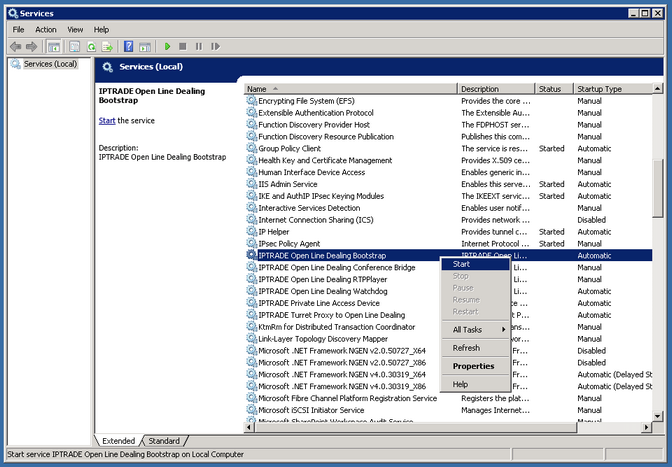
Task: Click gear icon of IPTRADE Bootstrap row
Action: pyautogui.click(x=252, y=255)
